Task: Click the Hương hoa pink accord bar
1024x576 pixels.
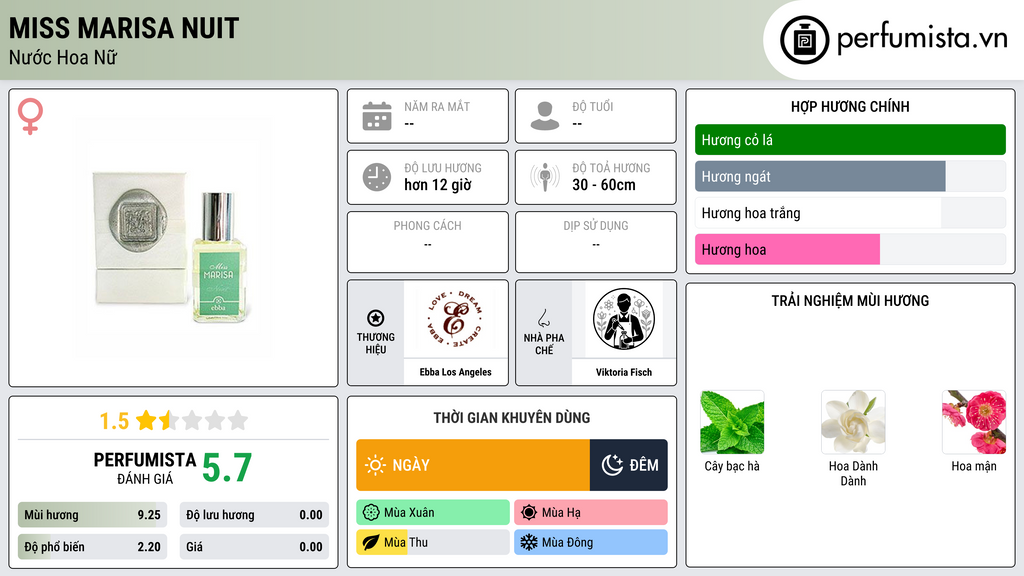Action: [x=788, y=249]
